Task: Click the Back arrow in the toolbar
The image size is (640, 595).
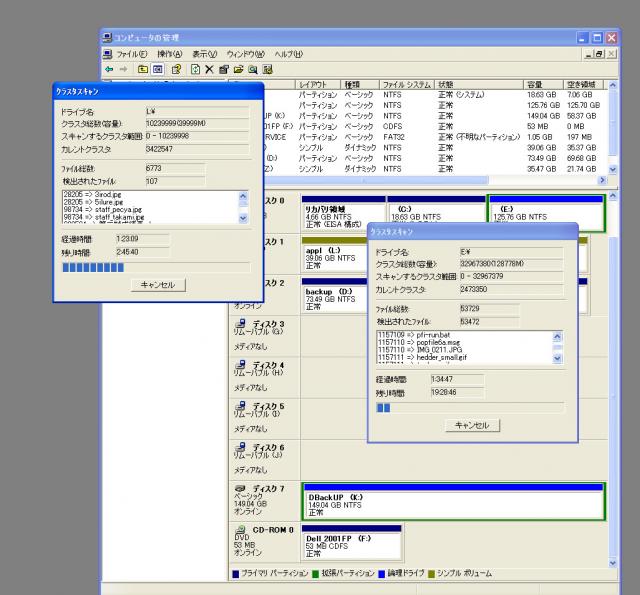Action: point(108,69)
